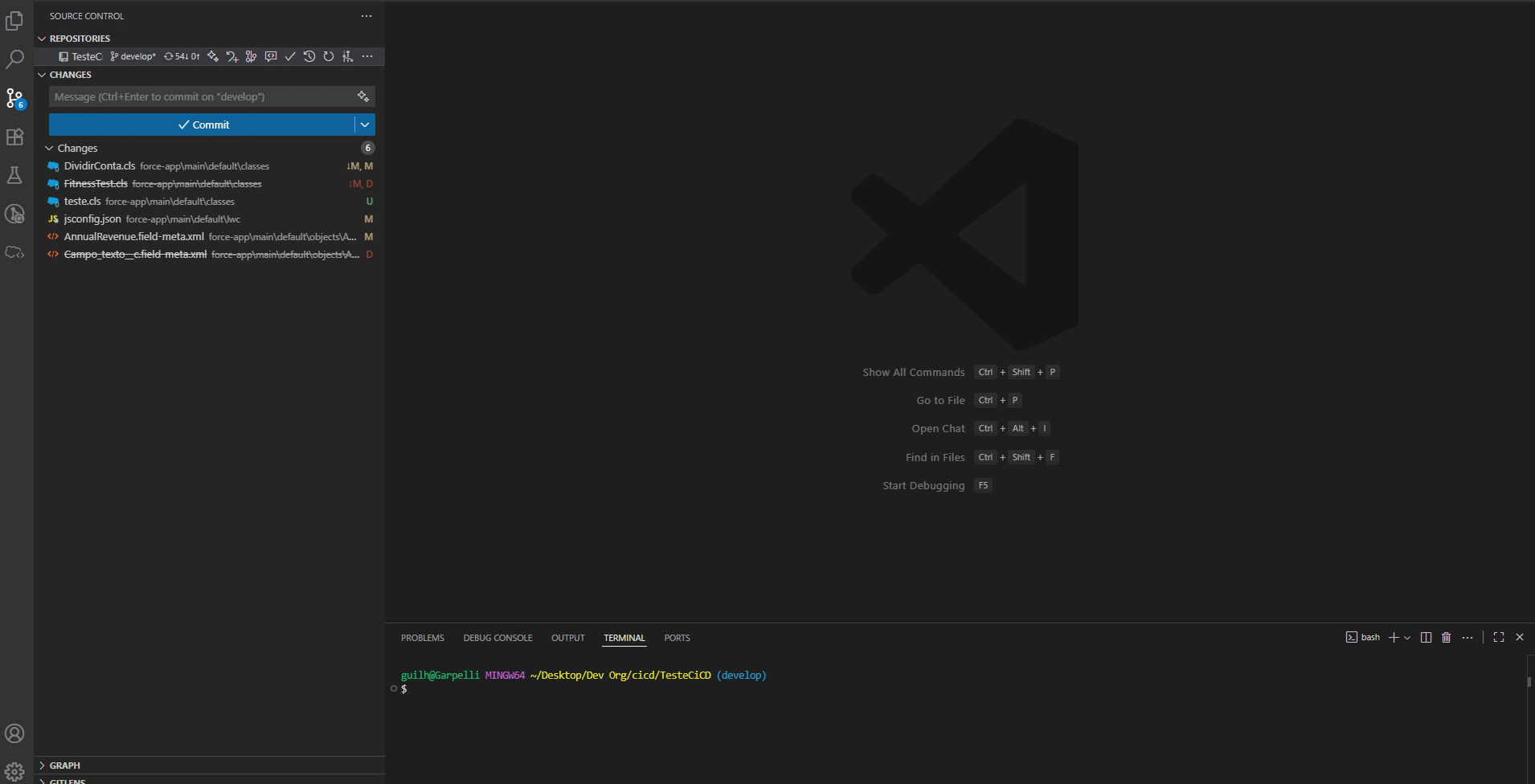Open the Accounts menu icon

point(14,733)
